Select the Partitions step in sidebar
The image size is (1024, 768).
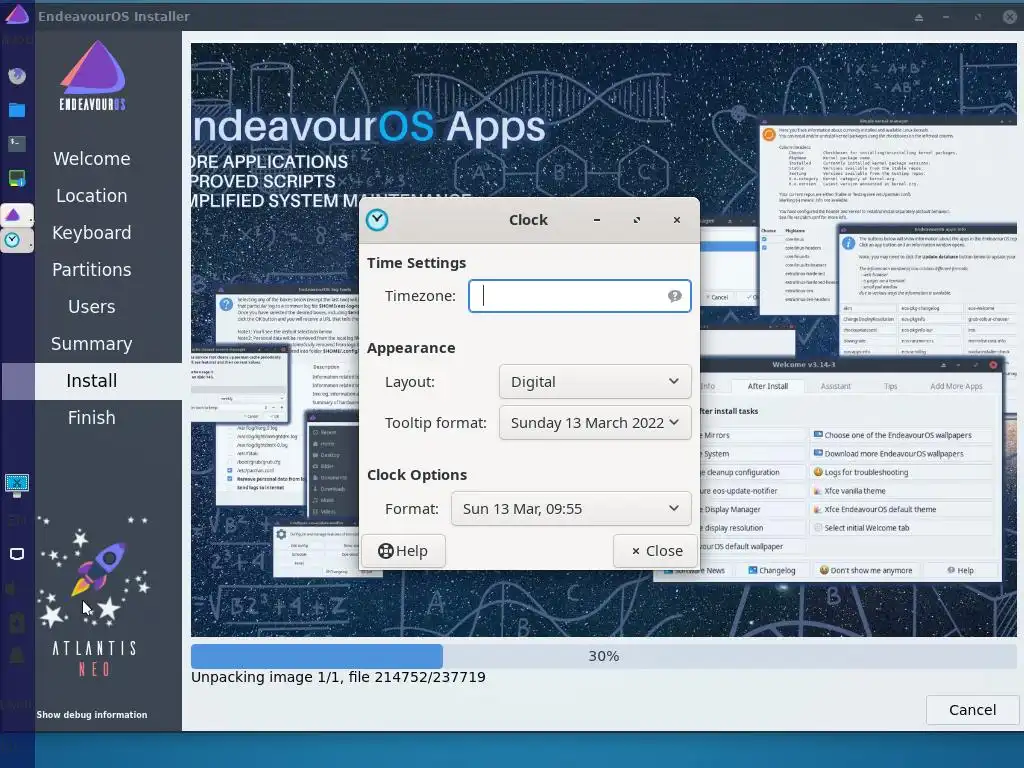92,270
